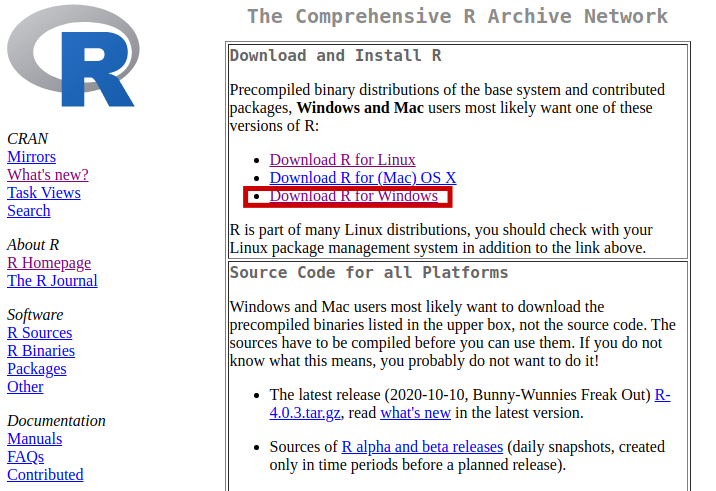Open the Manuals documentation link
This screenshot has height=491, width=716.
click(34, 439)
